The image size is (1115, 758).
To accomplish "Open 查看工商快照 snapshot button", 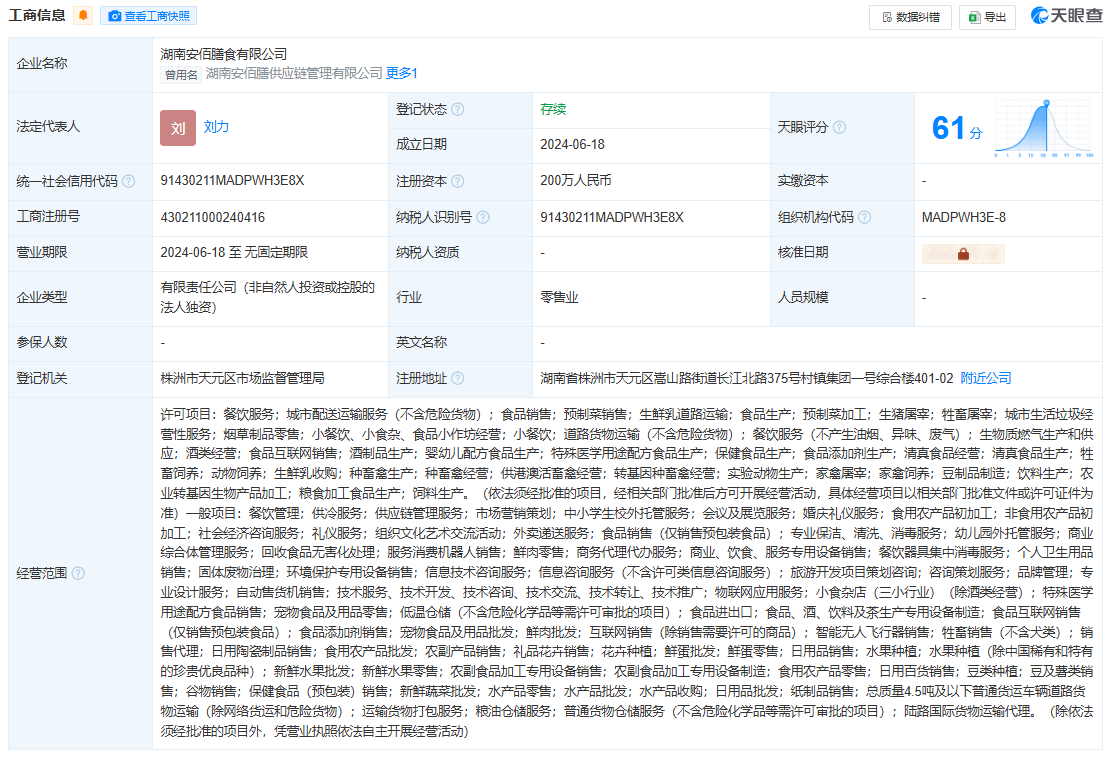I will 149,16.
